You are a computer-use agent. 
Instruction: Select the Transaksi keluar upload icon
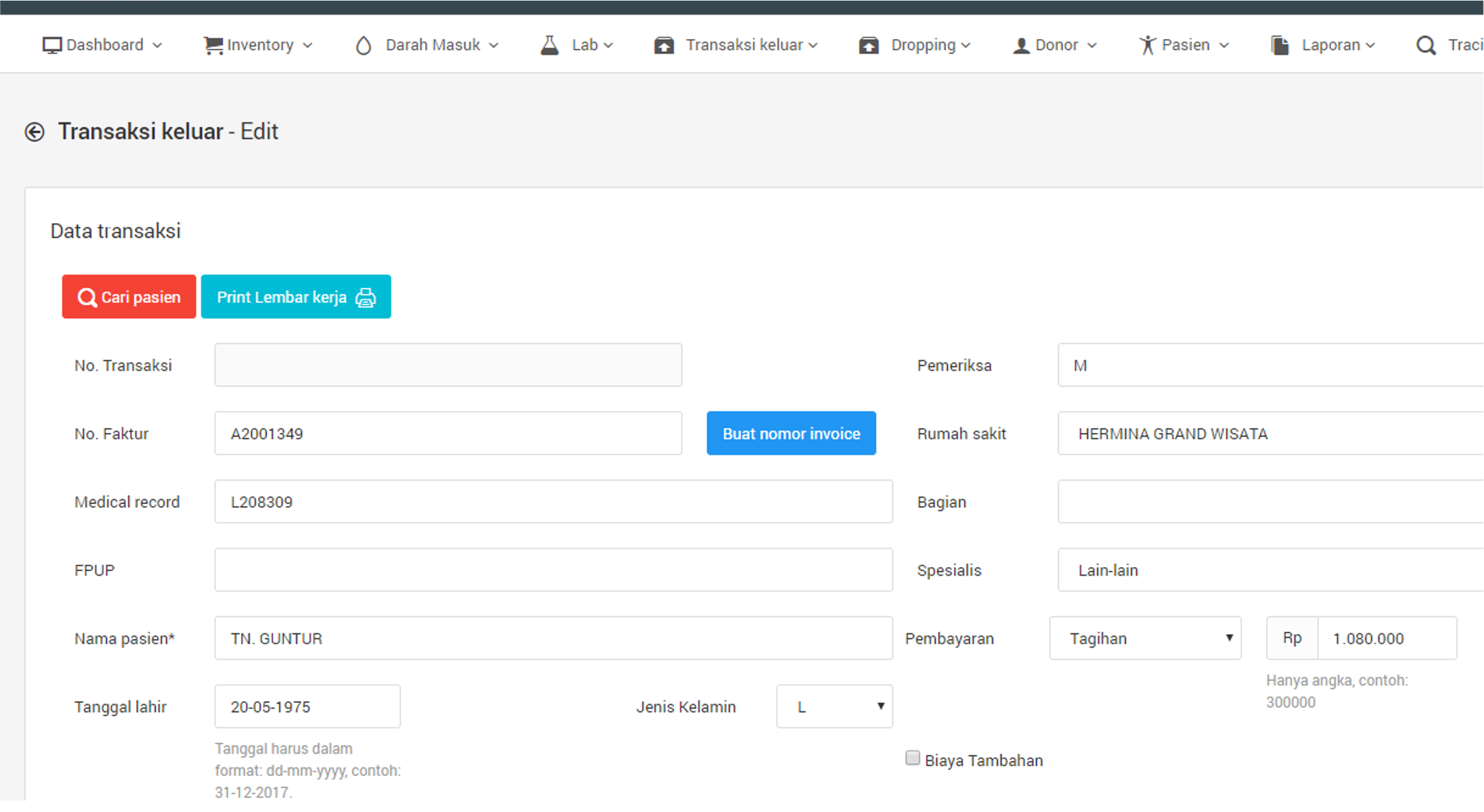tap(665, 44)
